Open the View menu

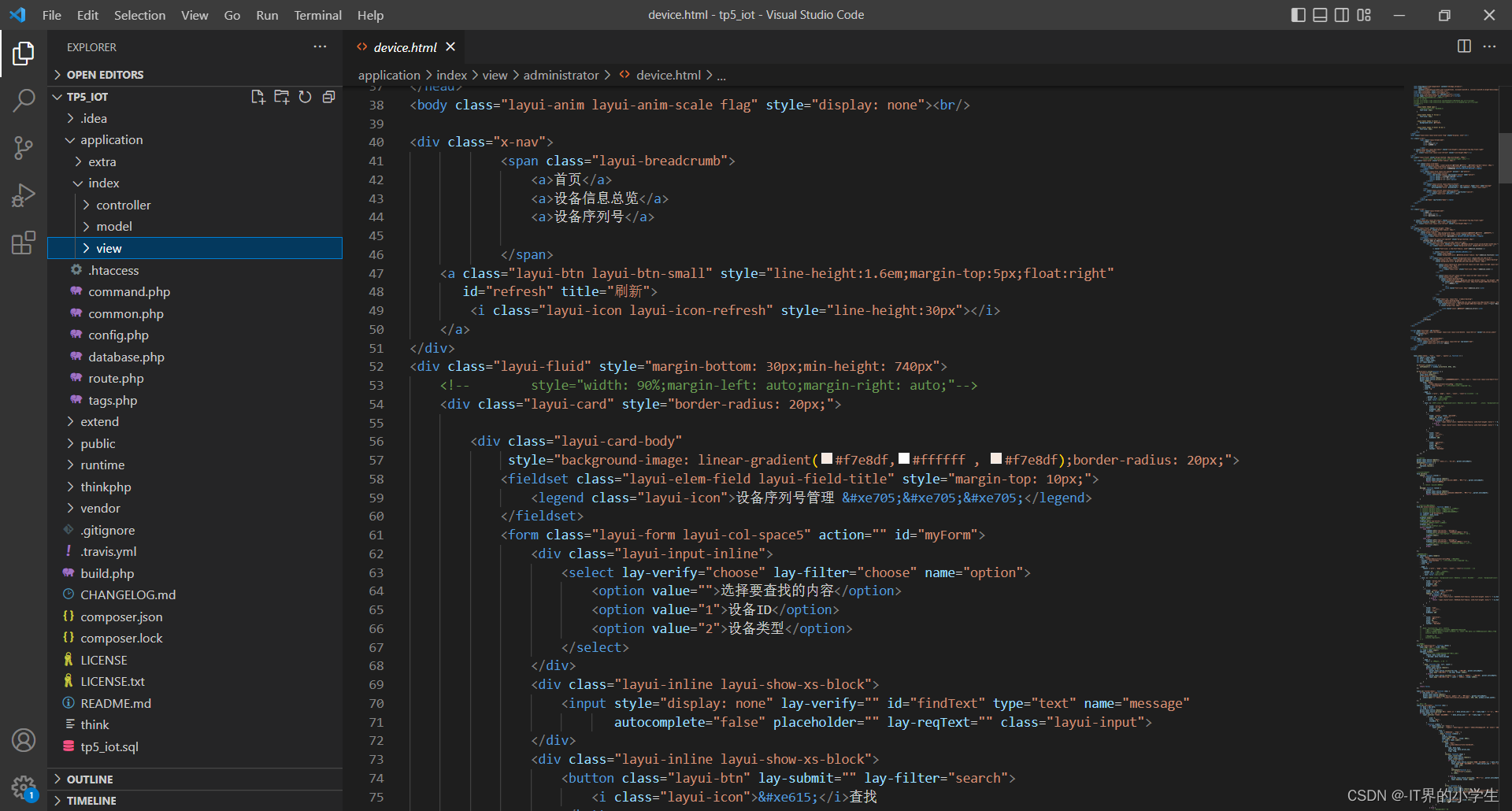(195, 15)
